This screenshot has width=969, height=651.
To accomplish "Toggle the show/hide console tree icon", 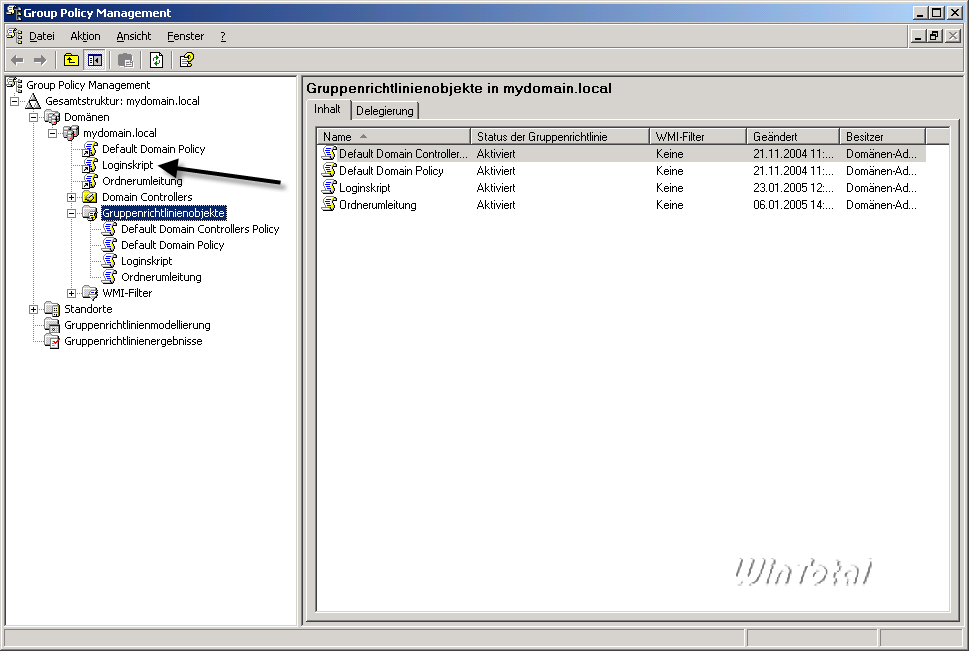I will point(95,60).
